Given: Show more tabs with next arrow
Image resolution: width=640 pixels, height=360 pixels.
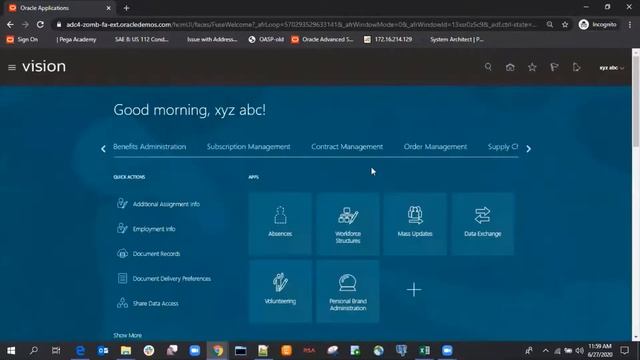Looking at the screenshot, I should (x=529, y=149).
